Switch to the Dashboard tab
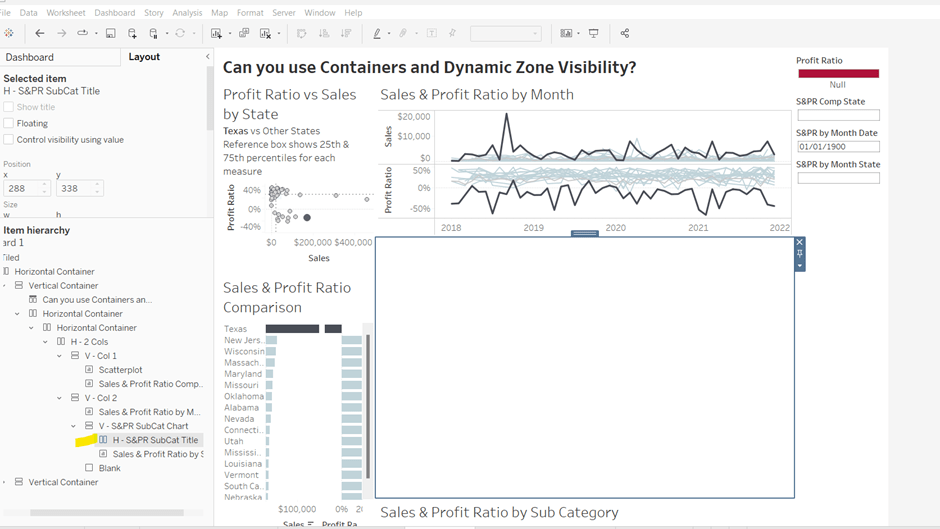The width and height of the screenshot is (940, 529). point(30,57)
